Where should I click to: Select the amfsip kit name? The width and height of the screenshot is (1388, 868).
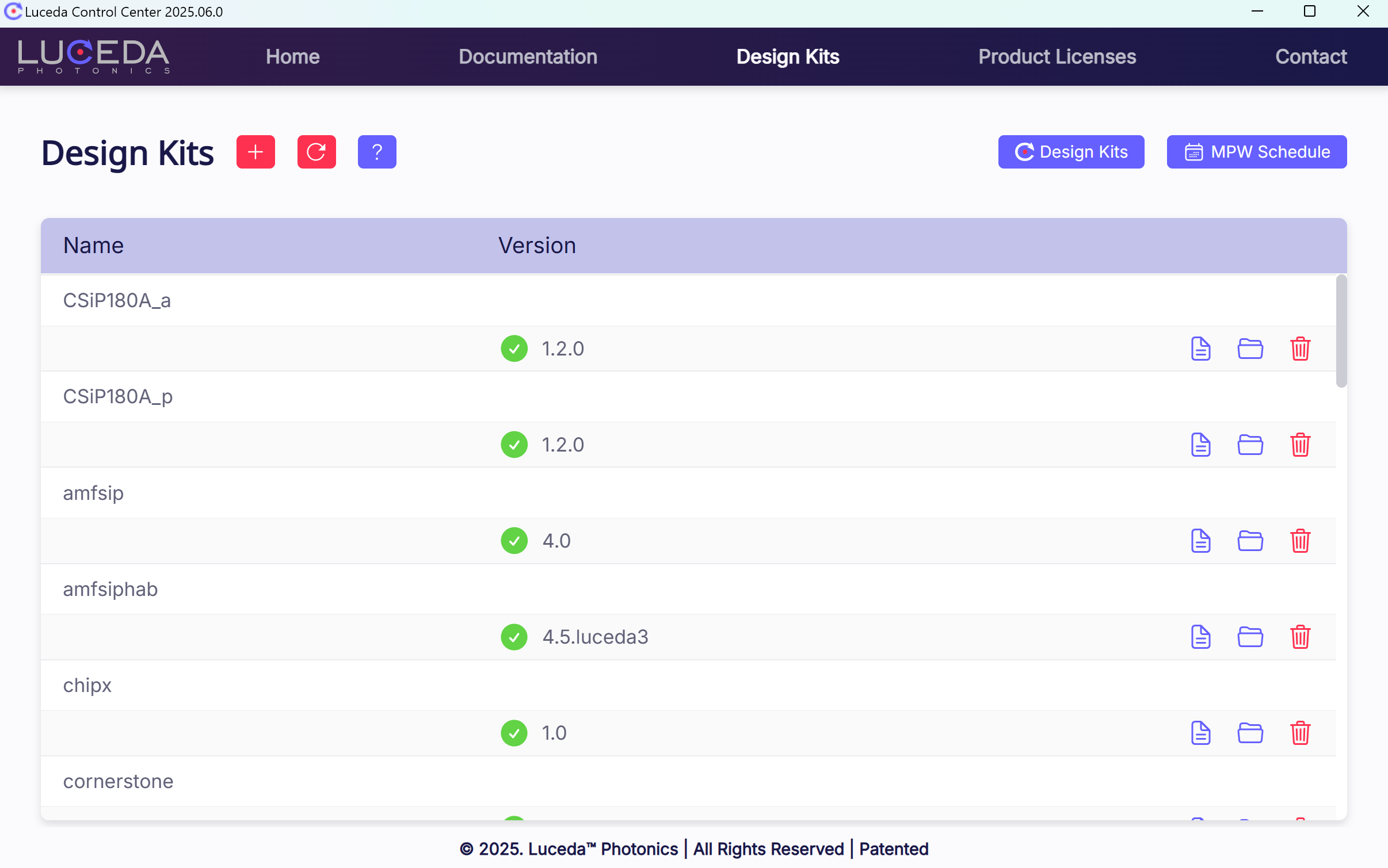93,493
